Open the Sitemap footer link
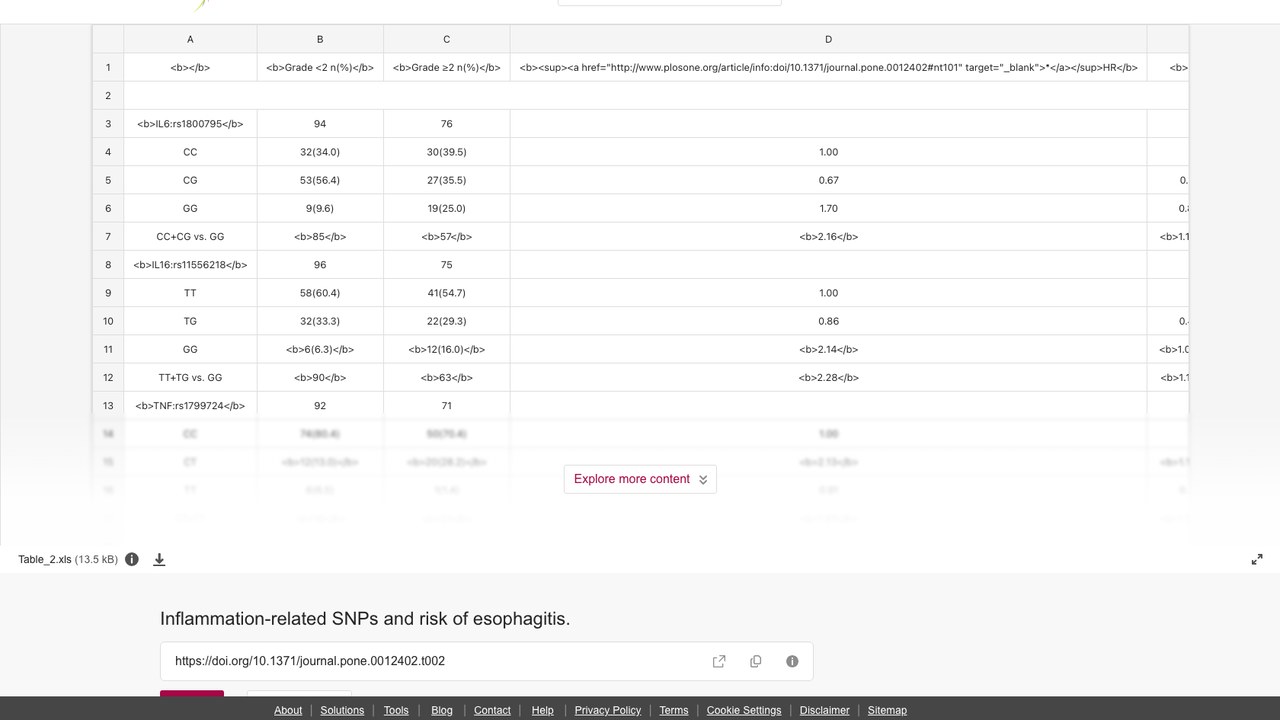The height and width of the screenshot is (720, 1280). [887, 710]
